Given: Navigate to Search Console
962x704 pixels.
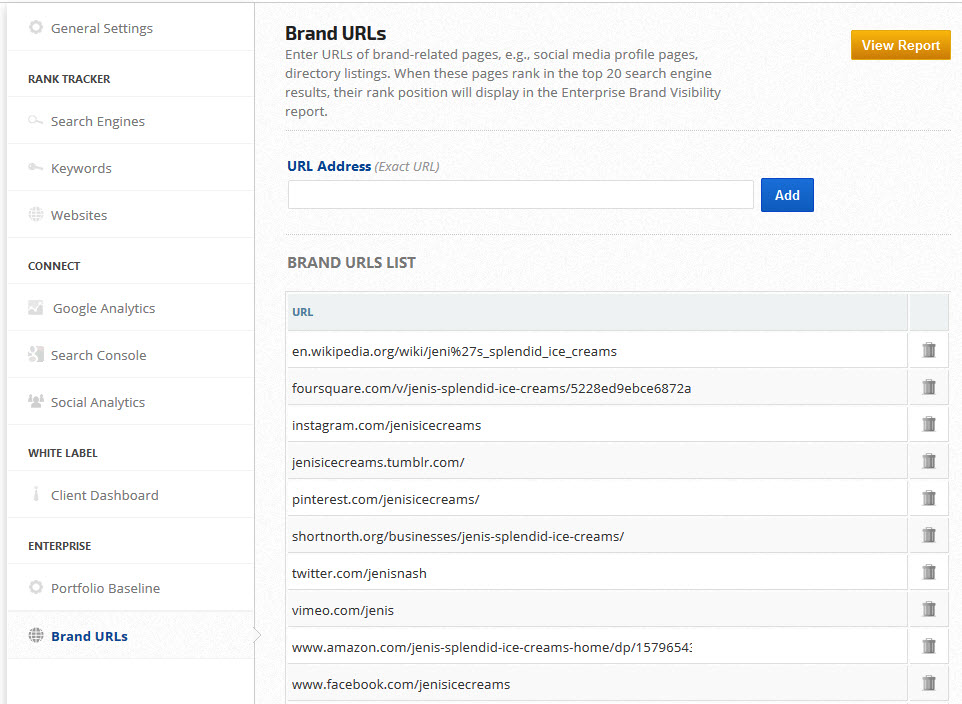Looking at the screenshot, I should pyautogui.click(x=98, y=355).
